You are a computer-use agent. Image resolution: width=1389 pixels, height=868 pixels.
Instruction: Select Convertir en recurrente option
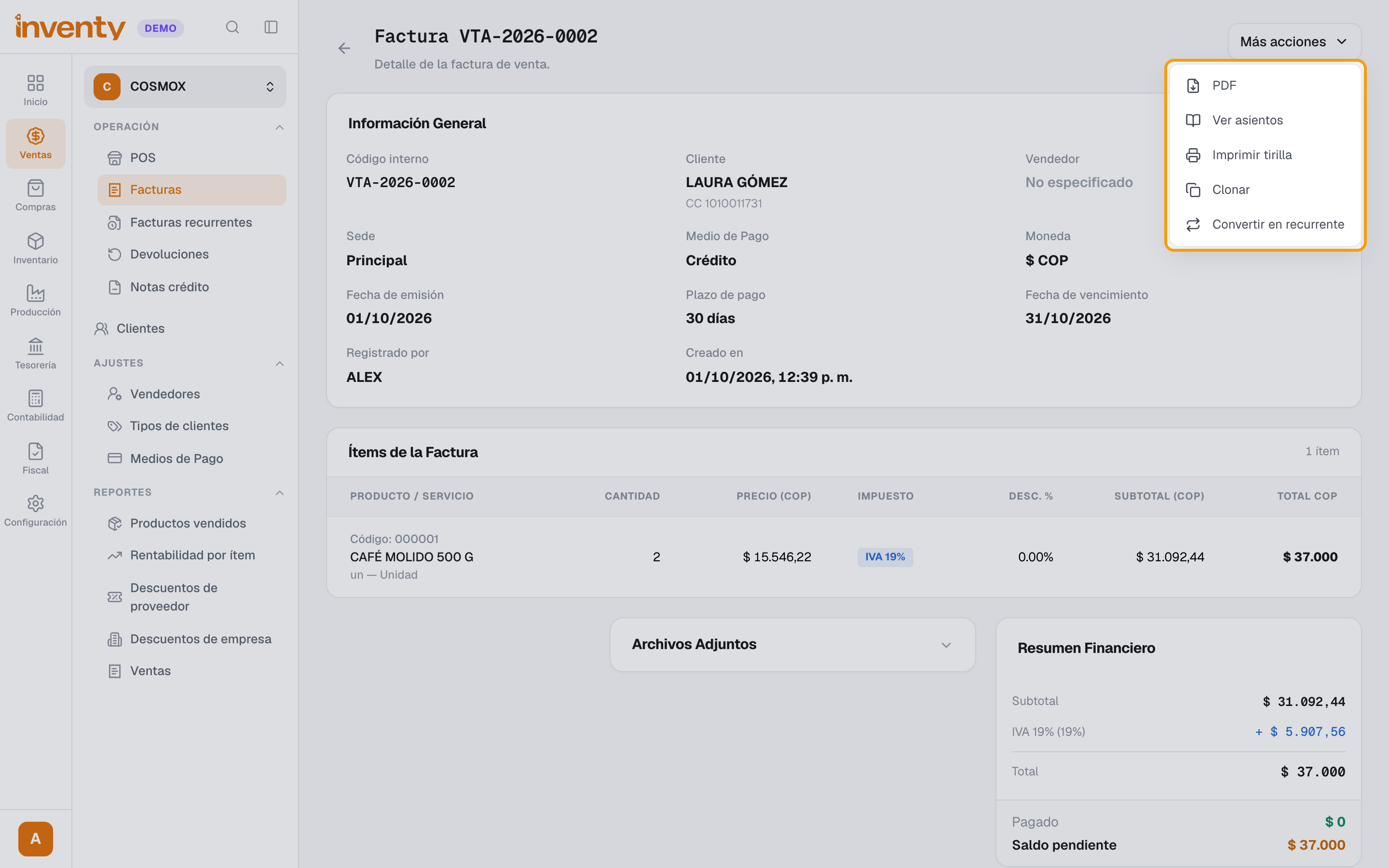click(x=1265, y=224)
